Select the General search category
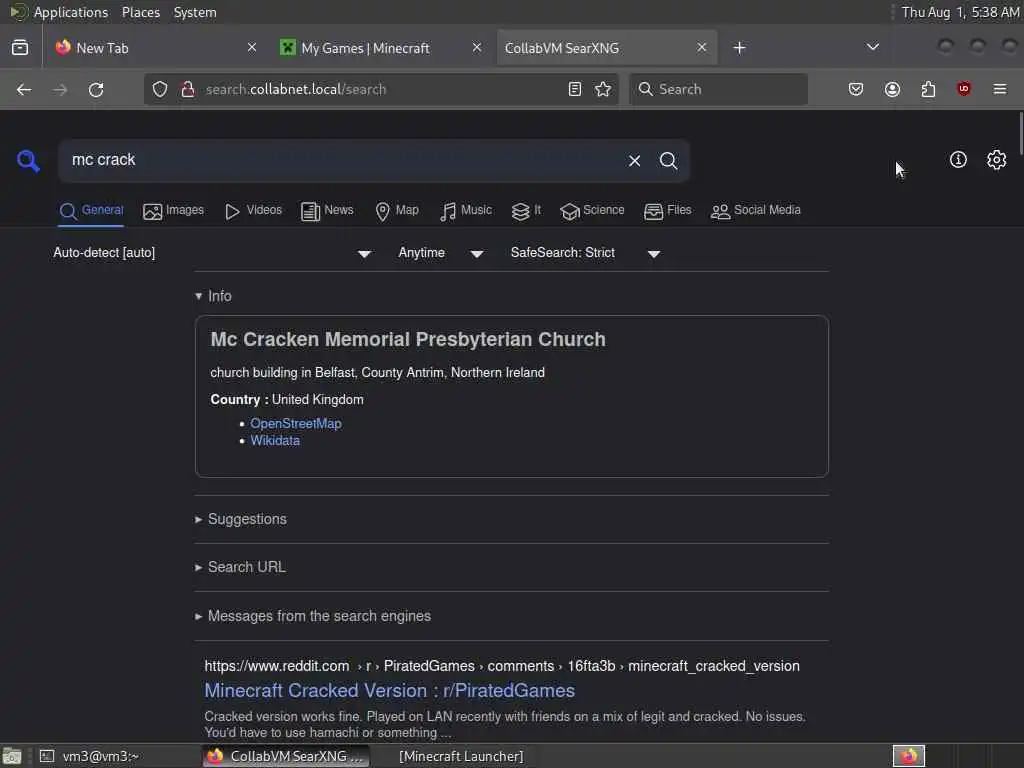 [91, 210]
